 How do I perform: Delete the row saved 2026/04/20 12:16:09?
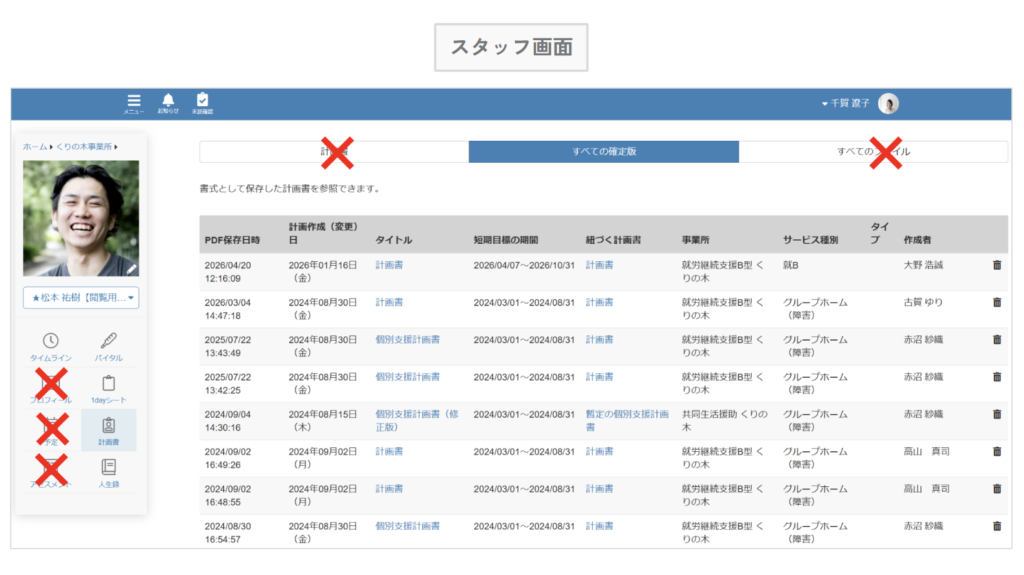pyautogui.click(x=997, y=265)
